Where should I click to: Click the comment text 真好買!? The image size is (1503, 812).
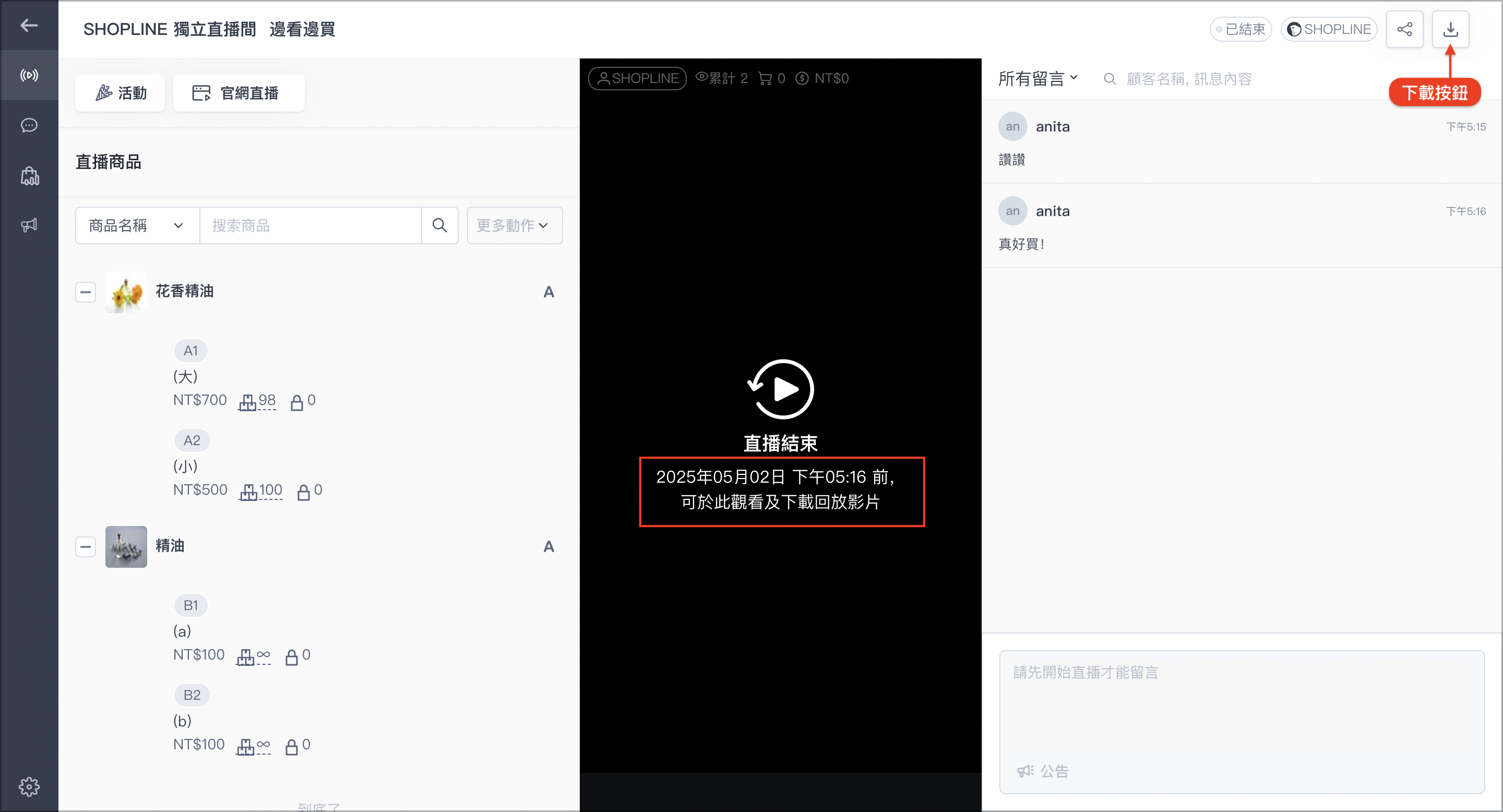coord(1022,244)
